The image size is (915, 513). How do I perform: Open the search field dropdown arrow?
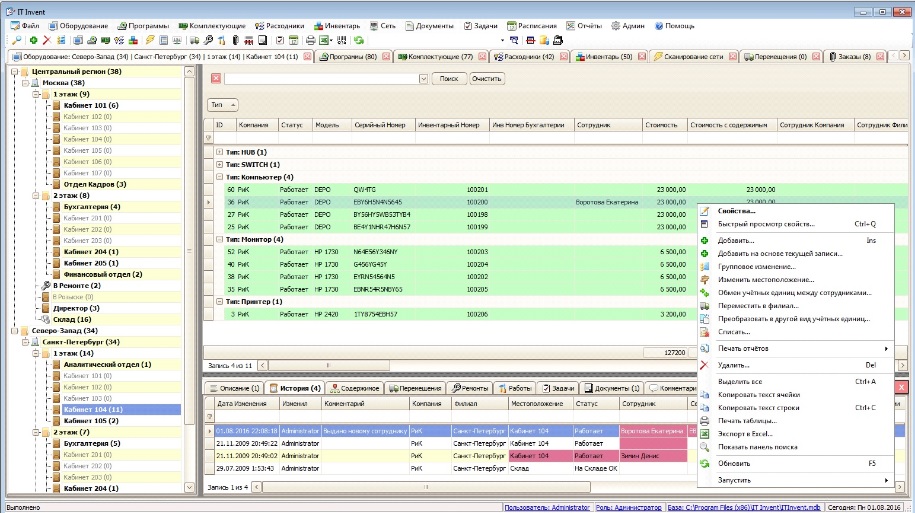423,78
